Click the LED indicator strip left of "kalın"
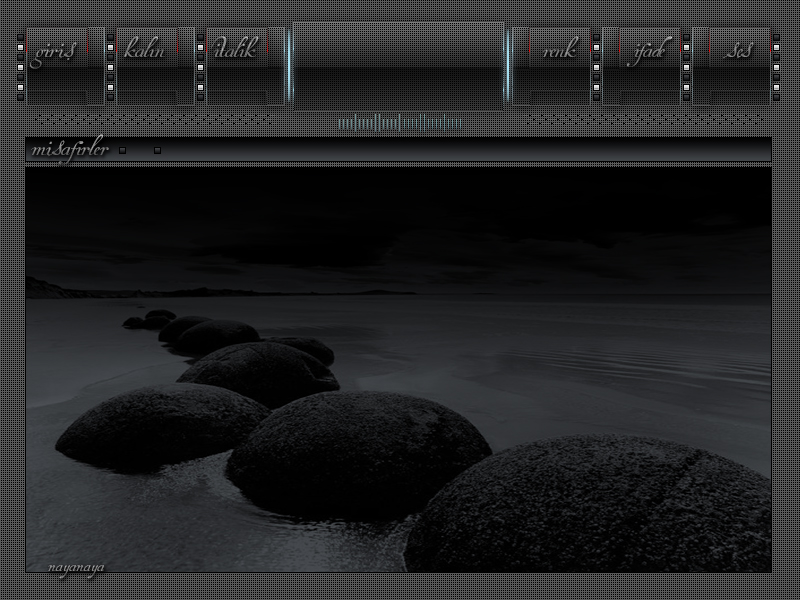 coord(111,67)
